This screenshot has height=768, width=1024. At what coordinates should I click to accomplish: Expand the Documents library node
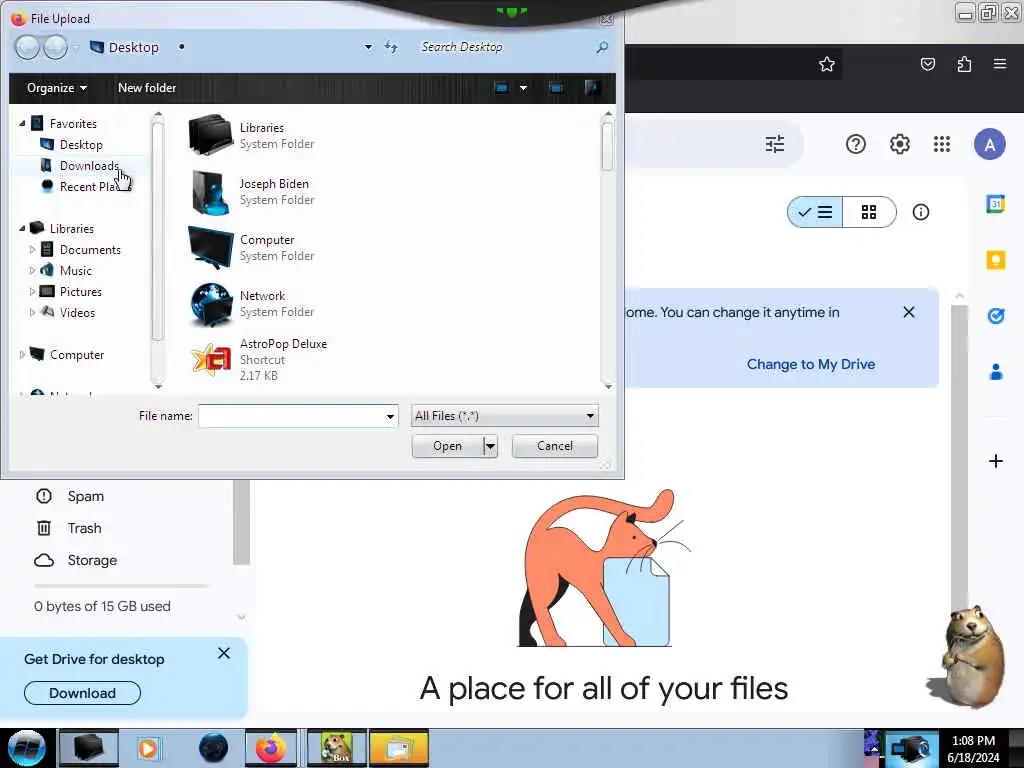tap(32, 249)
